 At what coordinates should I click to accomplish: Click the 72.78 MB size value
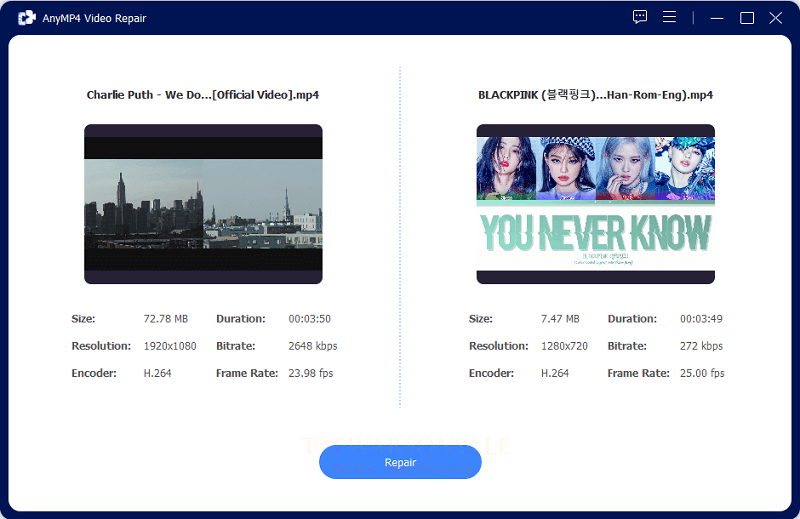point(166,319)
